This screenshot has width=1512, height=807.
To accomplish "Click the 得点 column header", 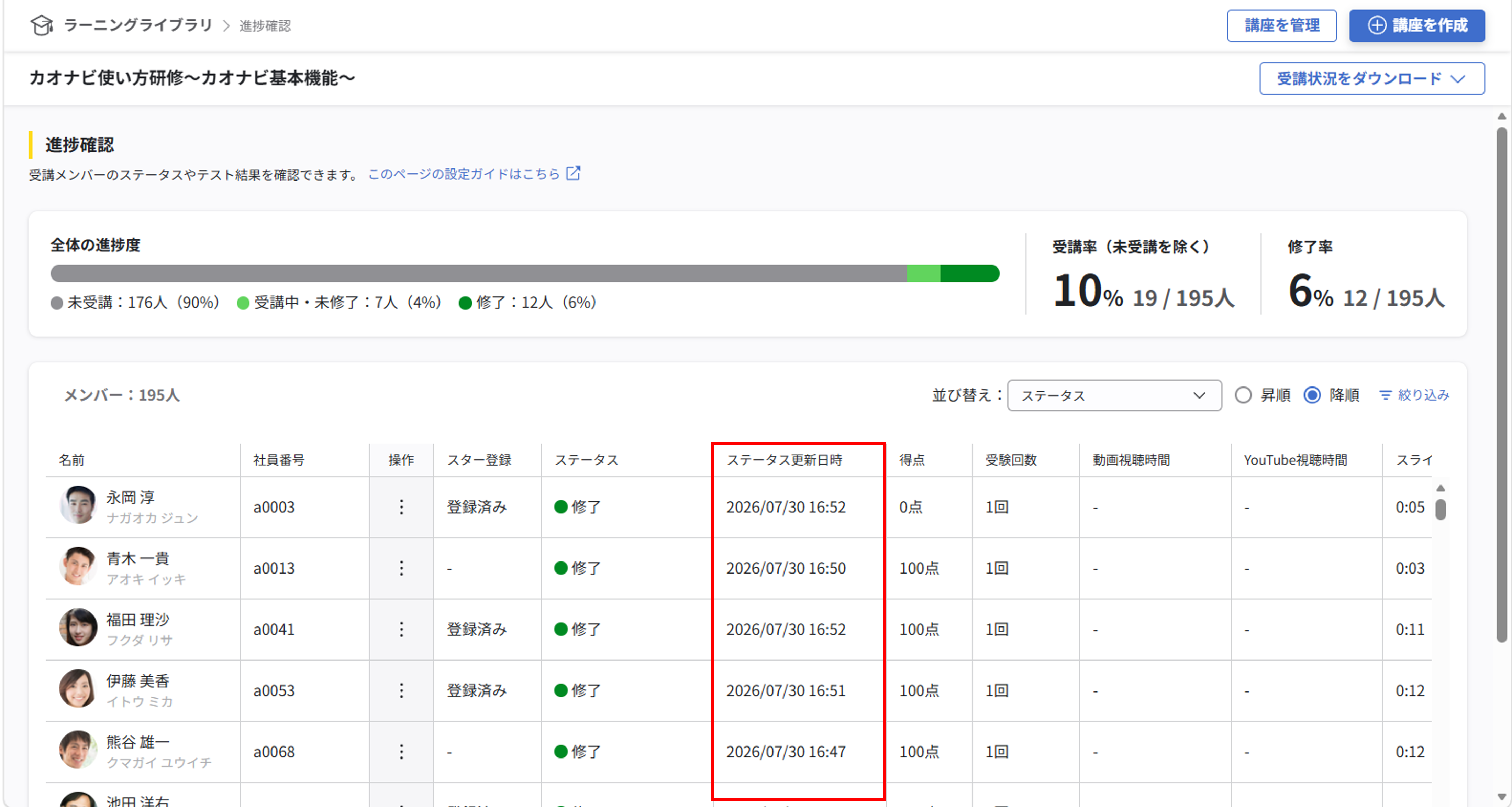I will (912, 460).
